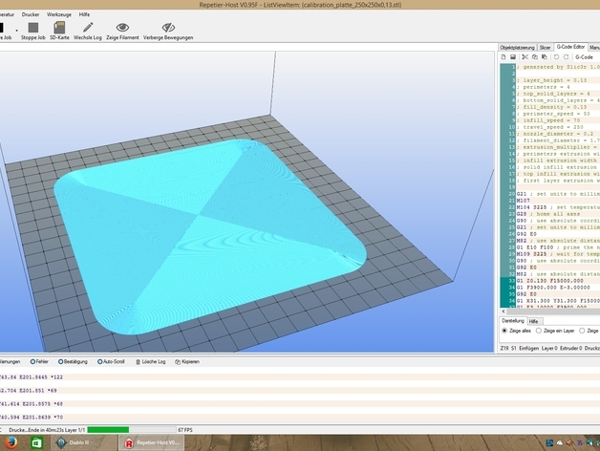
Task: Redo edit in G-Code editor
Action: point(566,57)
